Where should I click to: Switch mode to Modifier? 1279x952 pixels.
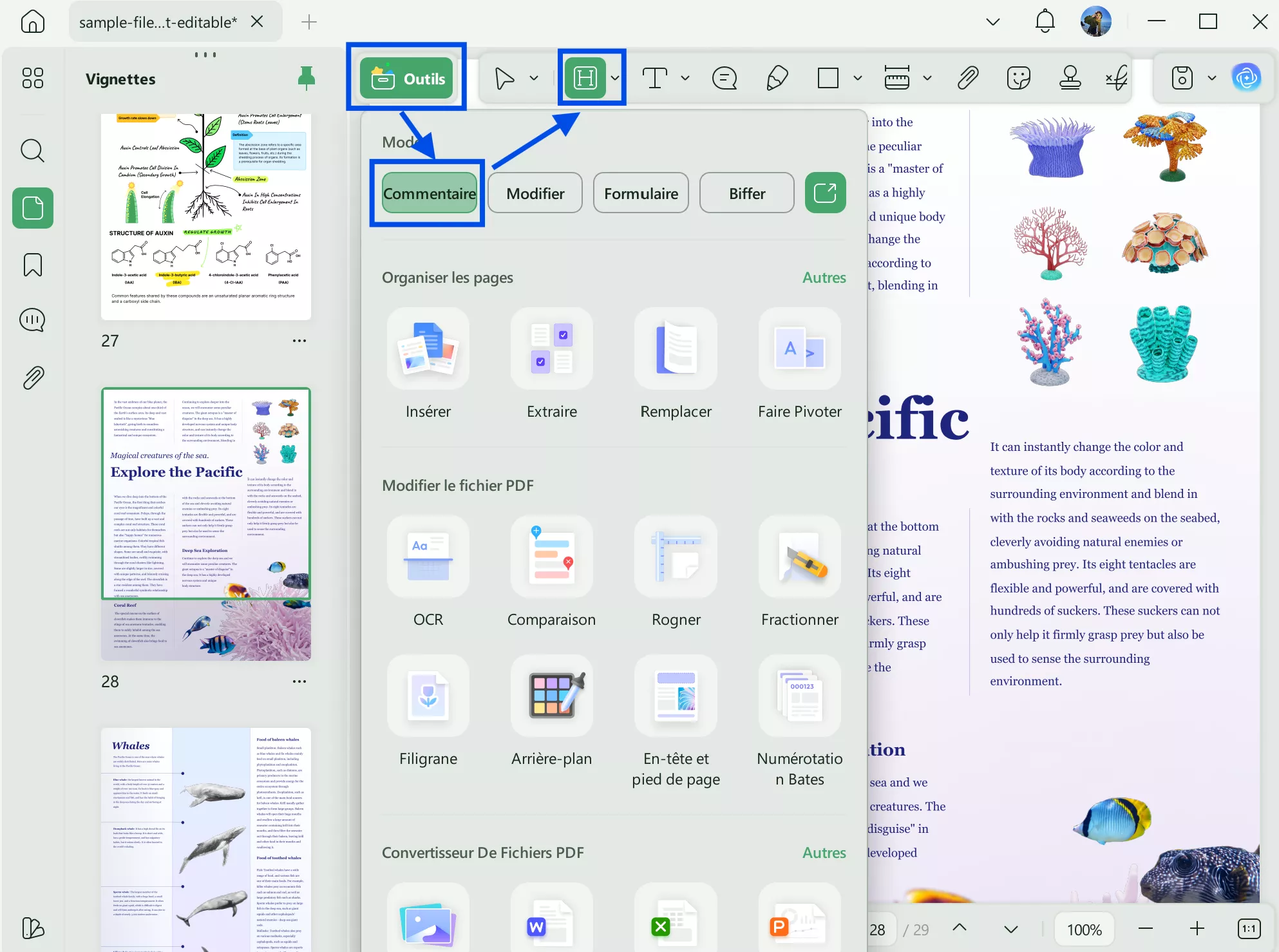pyautogui.click(x=535, y=193)
